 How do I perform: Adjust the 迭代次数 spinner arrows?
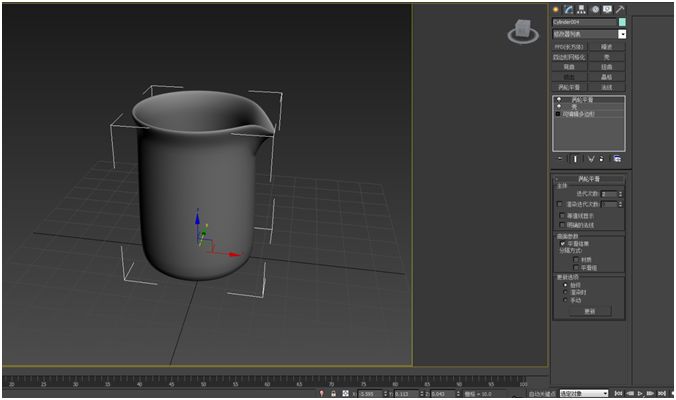(x=621, y=194)
